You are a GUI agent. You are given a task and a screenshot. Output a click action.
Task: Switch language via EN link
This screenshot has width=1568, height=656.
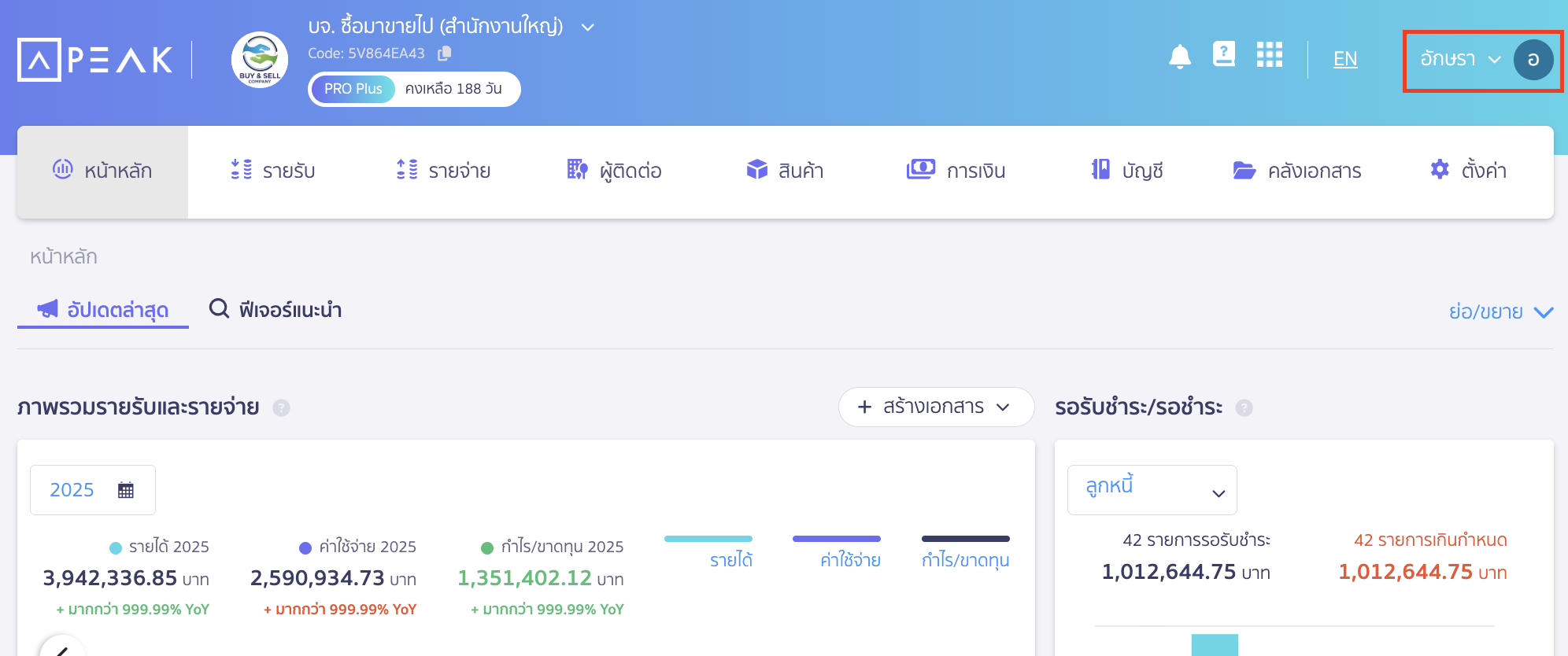pos(1344,59)
